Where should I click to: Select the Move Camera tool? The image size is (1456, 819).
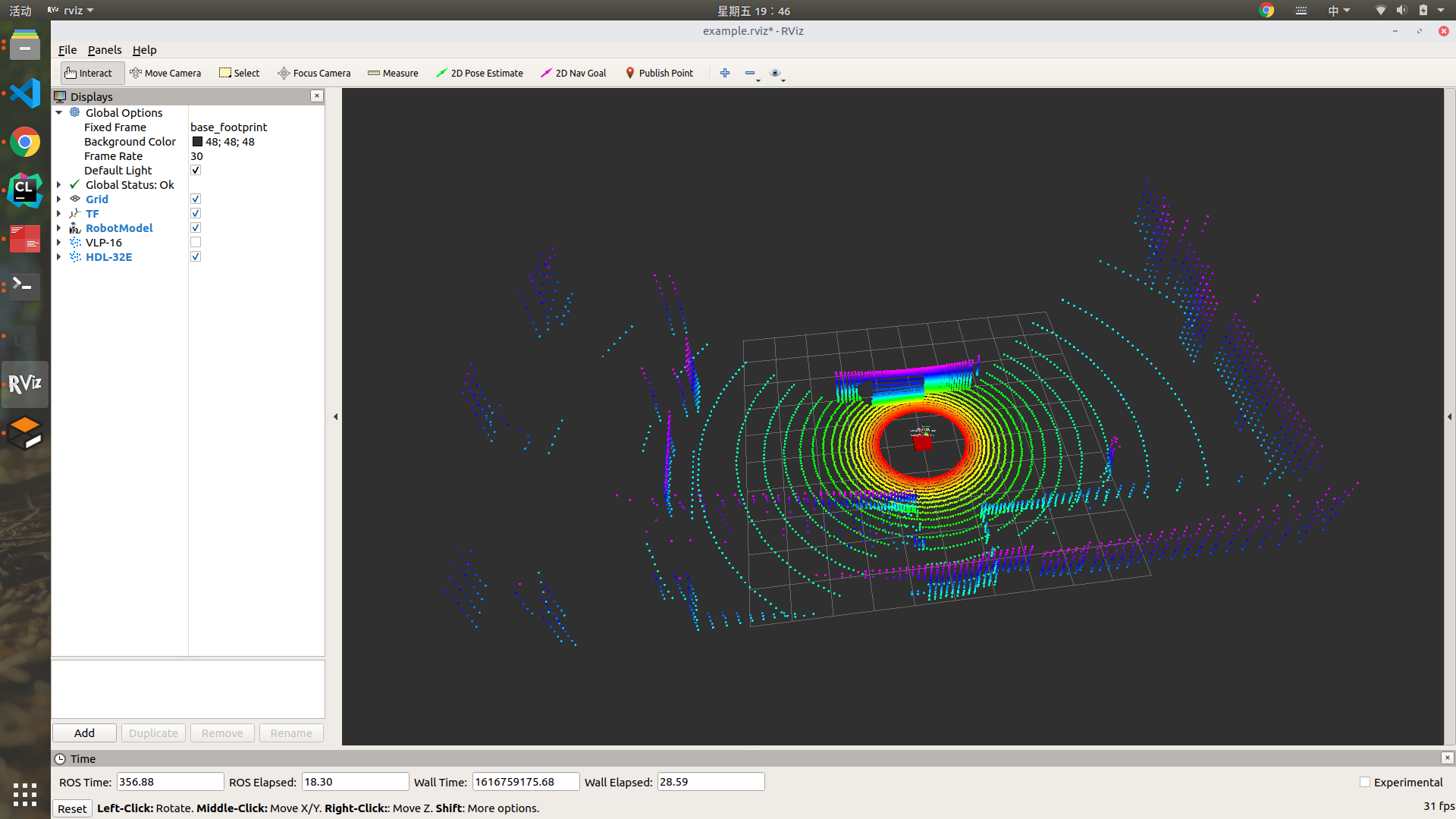(165, 73)
